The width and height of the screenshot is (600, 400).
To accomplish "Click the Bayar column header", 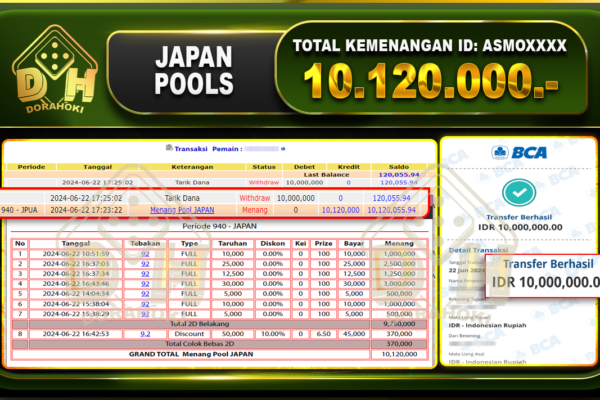I will pos(354,243).
